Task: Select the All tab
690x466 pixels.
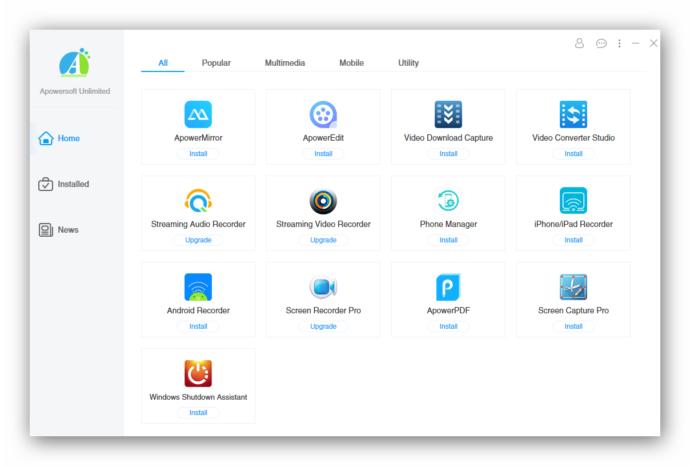Action: point(163,63)
